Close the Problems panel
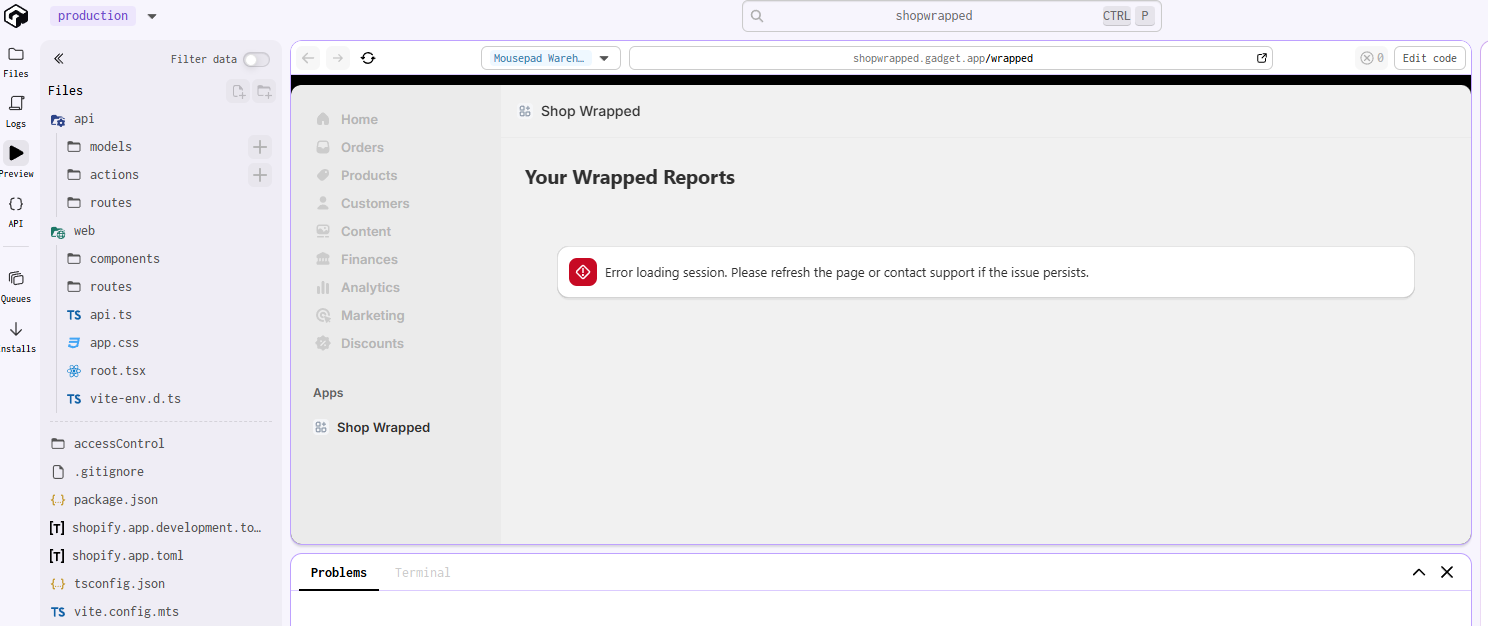 (1447, 572)
